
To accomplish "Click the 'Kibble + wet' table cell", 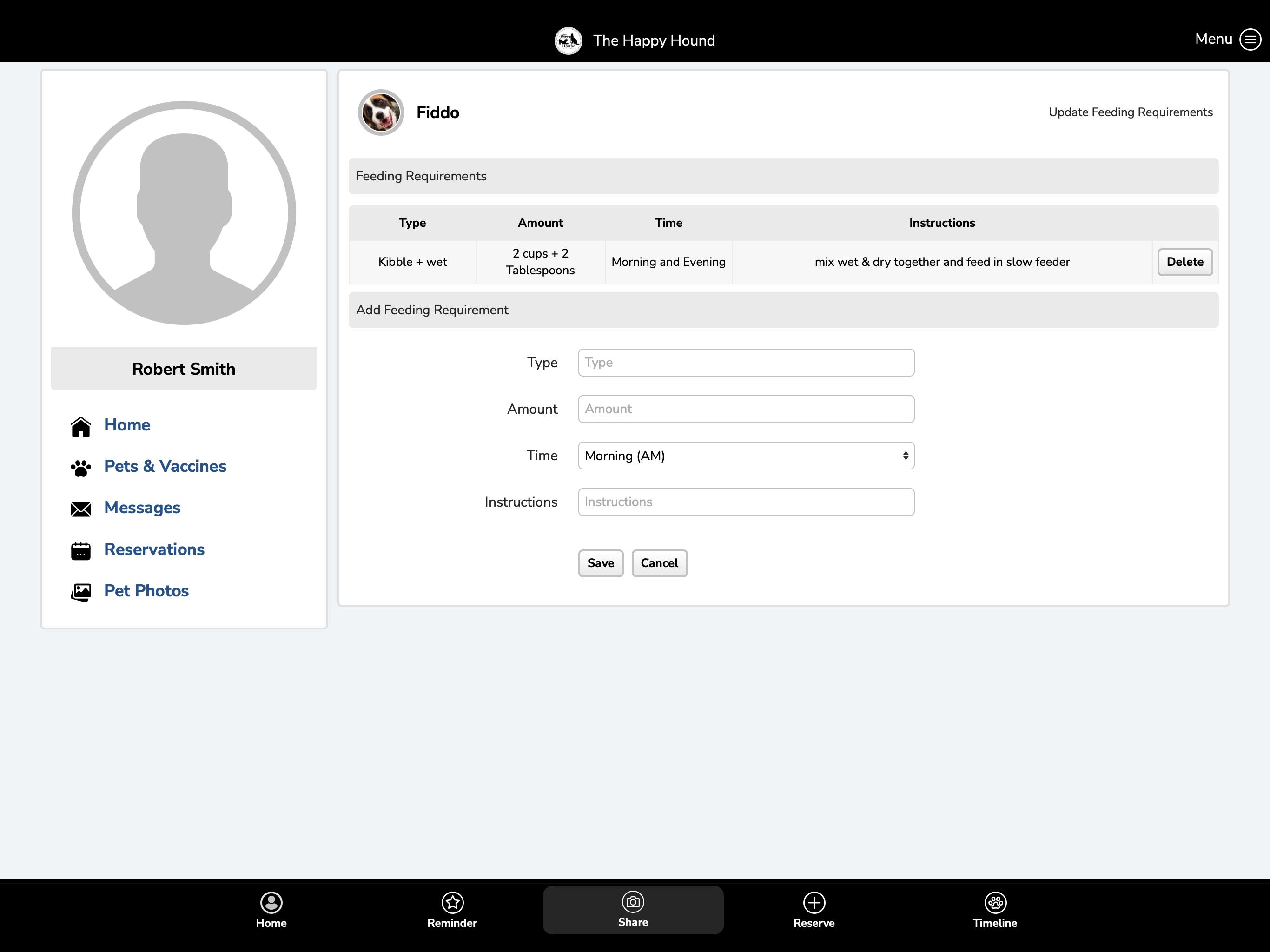I will 412,262.
